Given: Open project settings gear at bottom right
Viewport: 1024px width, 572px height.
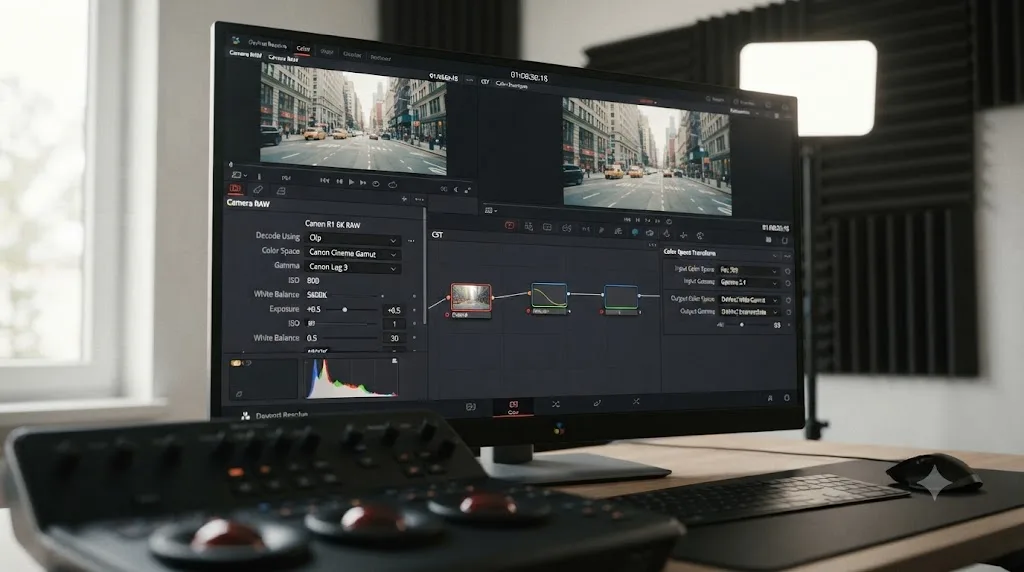Looking at the screenshot, I should (786, 398).
